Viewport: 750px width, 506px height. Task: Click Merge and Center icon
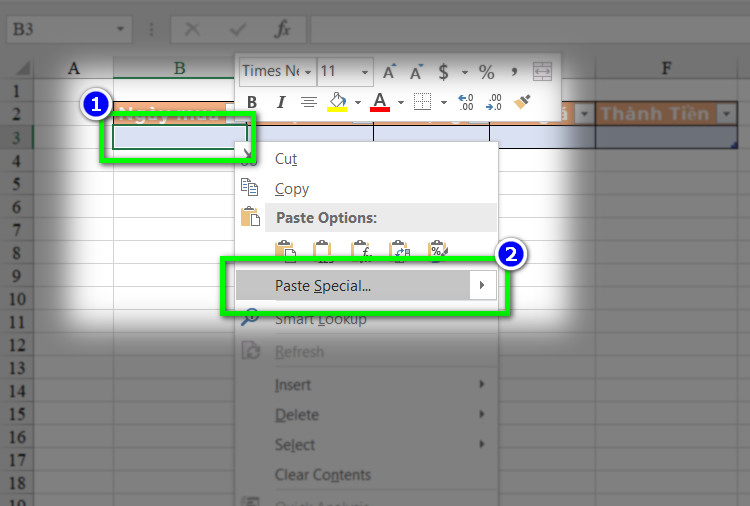pyautogui.click(x=542, y=72)
